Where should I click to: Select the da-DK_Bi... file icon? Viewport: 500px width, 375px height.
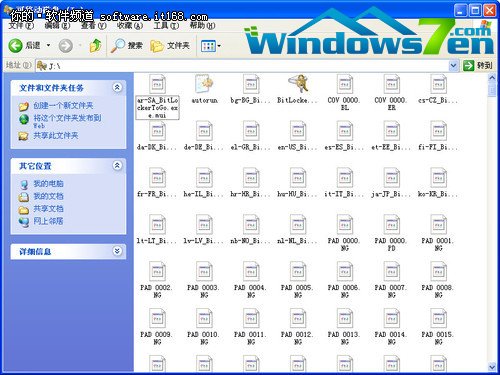pyautogui.click(x=157, y=131)
